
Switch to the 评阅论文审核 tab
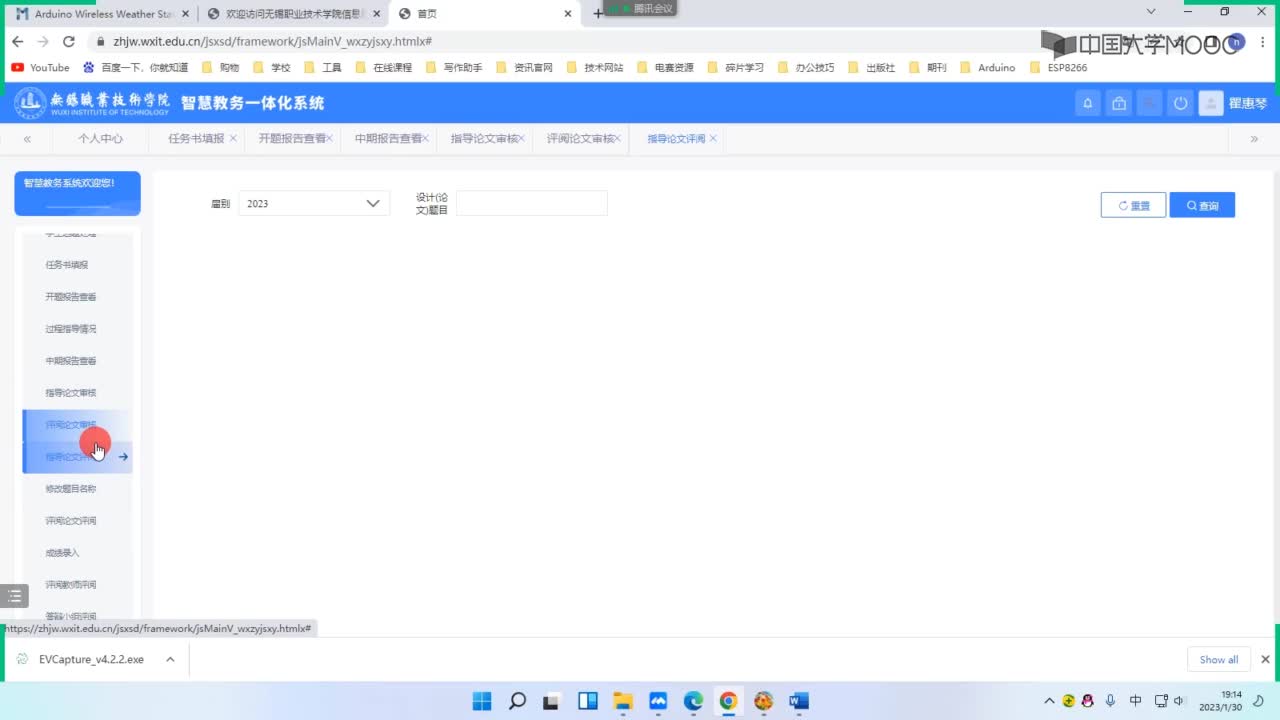[x=580, y=139]
